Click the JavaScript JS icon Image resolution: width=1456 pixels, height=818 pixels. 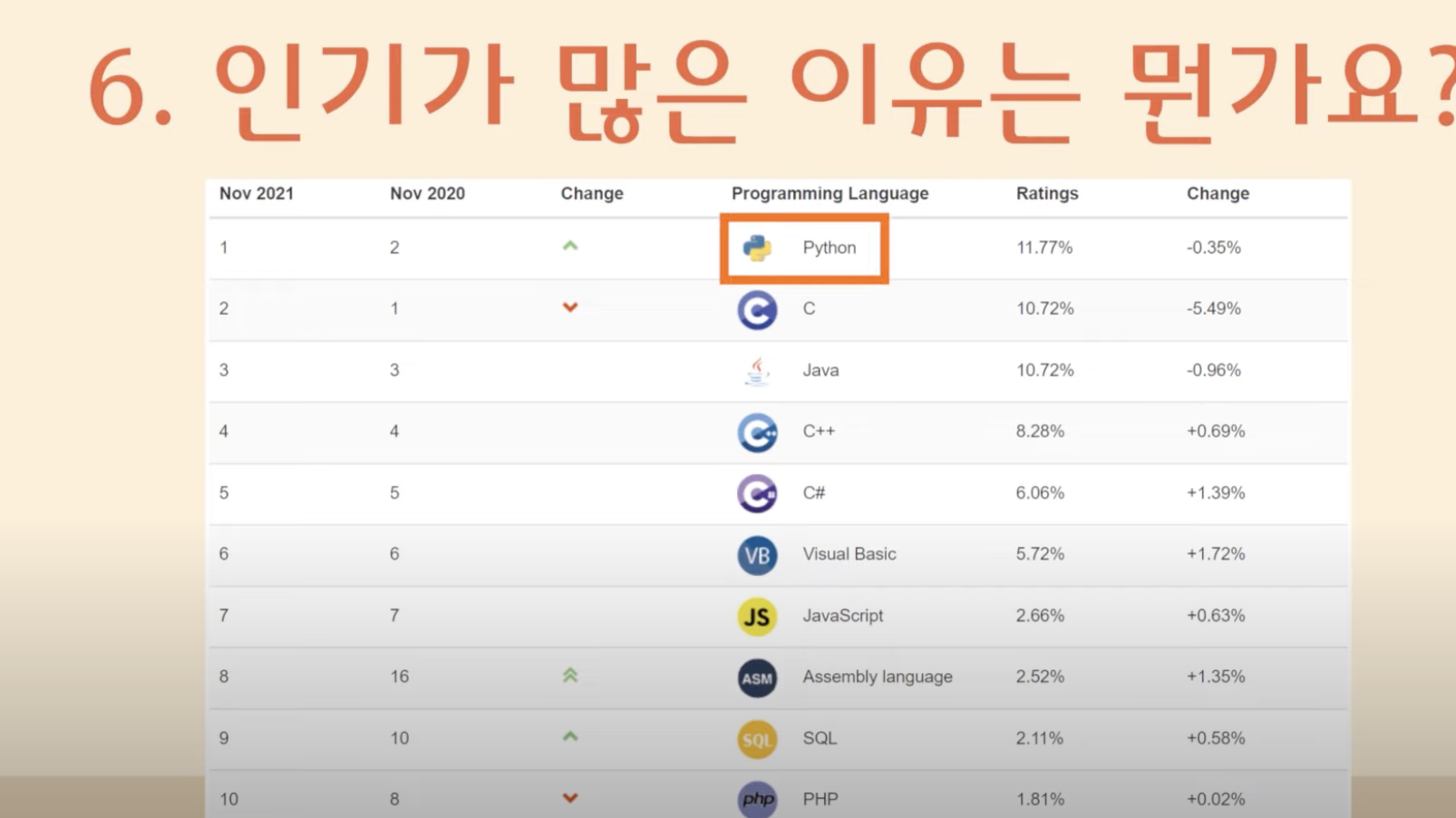(757, 617)
